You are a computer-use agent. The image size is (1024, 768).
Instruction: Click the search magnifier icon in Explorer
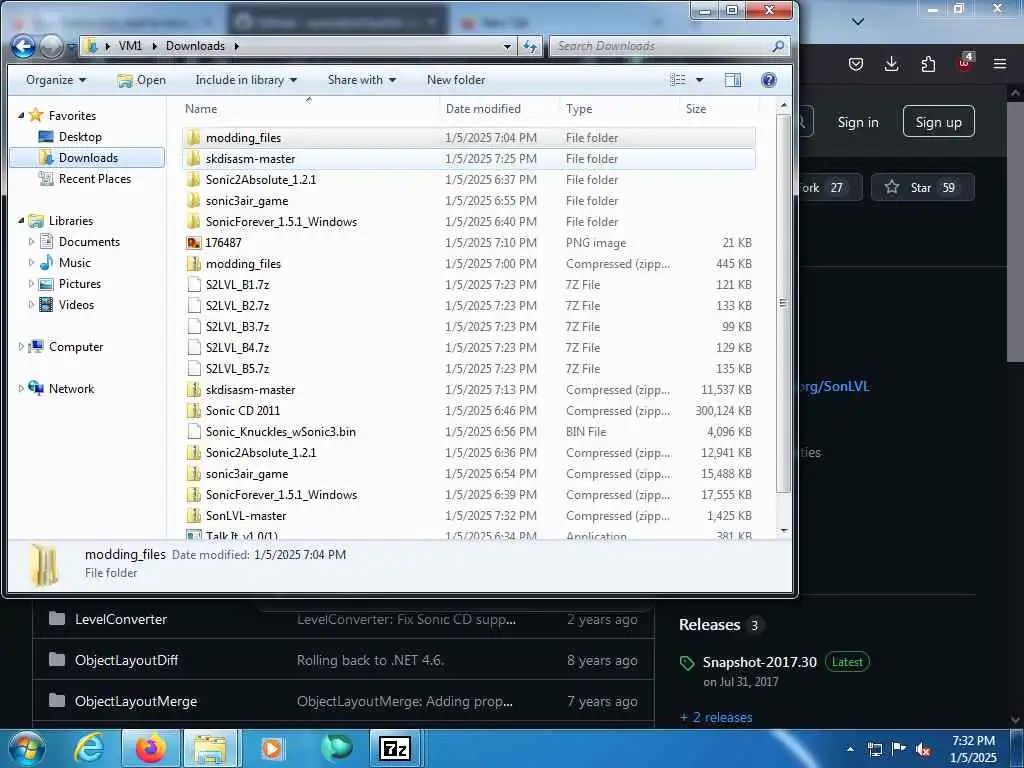click(778, 46)
